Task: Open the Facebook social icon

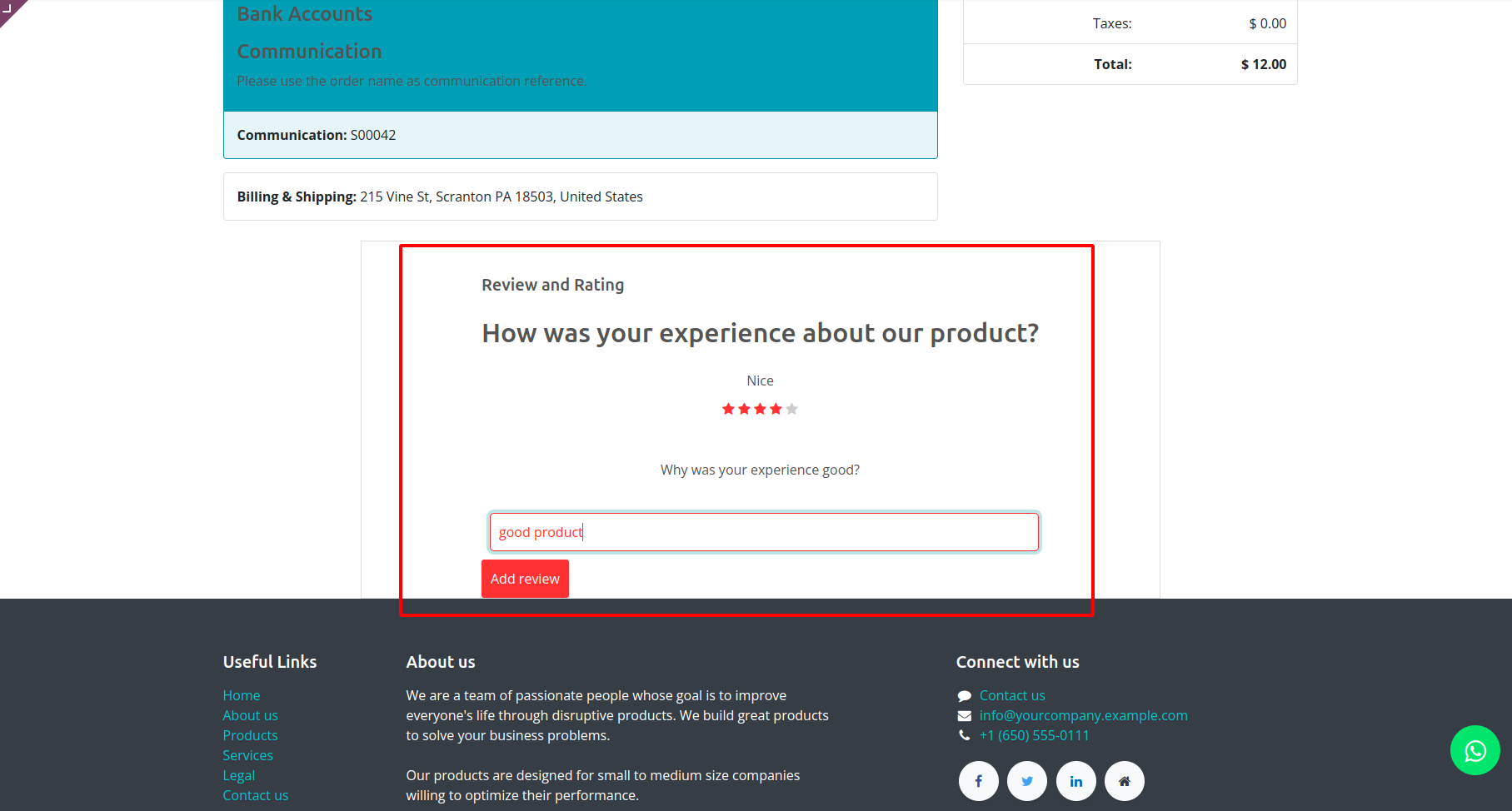Action: (979, 781)
